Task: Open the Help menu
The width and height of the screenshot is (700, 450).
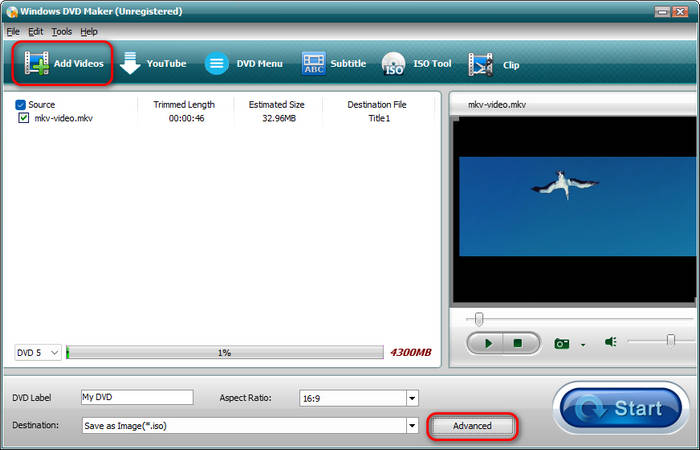Action: (89, 32)
